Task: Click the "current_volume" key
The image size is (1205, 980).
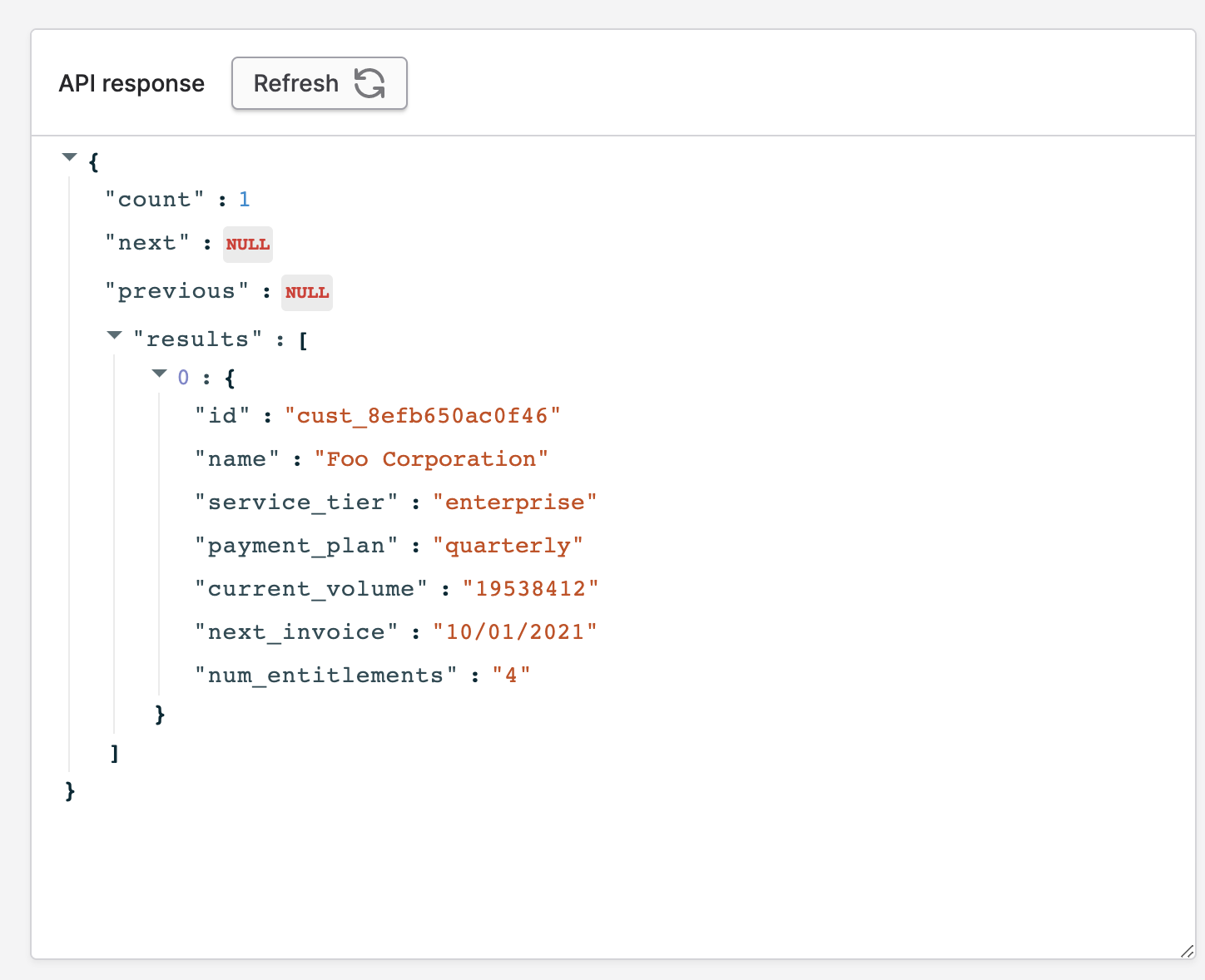Action: pyautogui.click(x=311, y=589)
